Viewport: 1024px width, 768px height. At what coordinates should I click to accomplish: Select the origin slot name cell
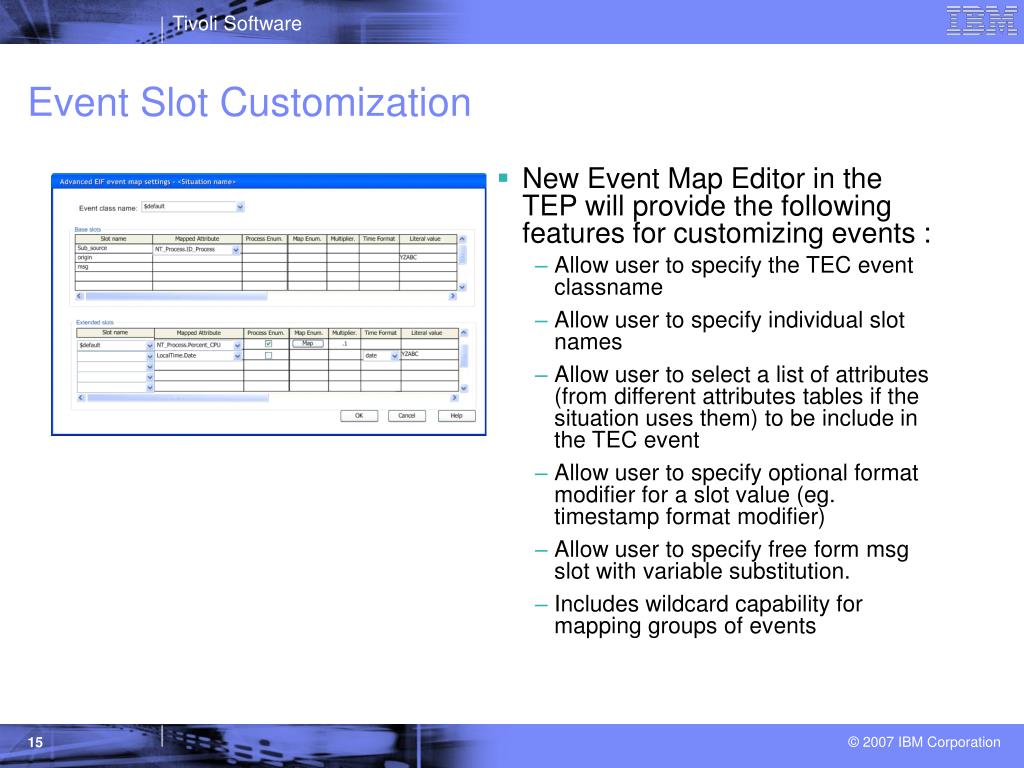pos(114,258)
